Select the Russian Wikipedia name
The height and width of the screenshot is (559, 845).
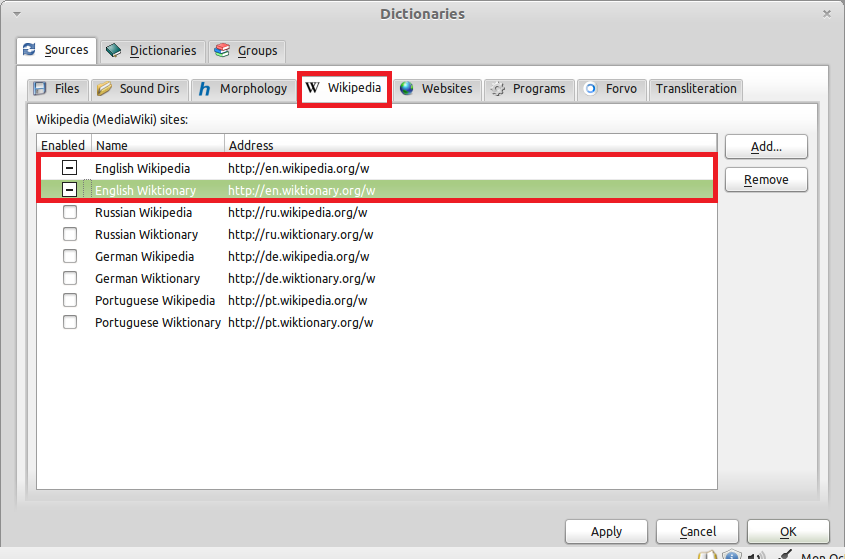(x=143, y=212)
